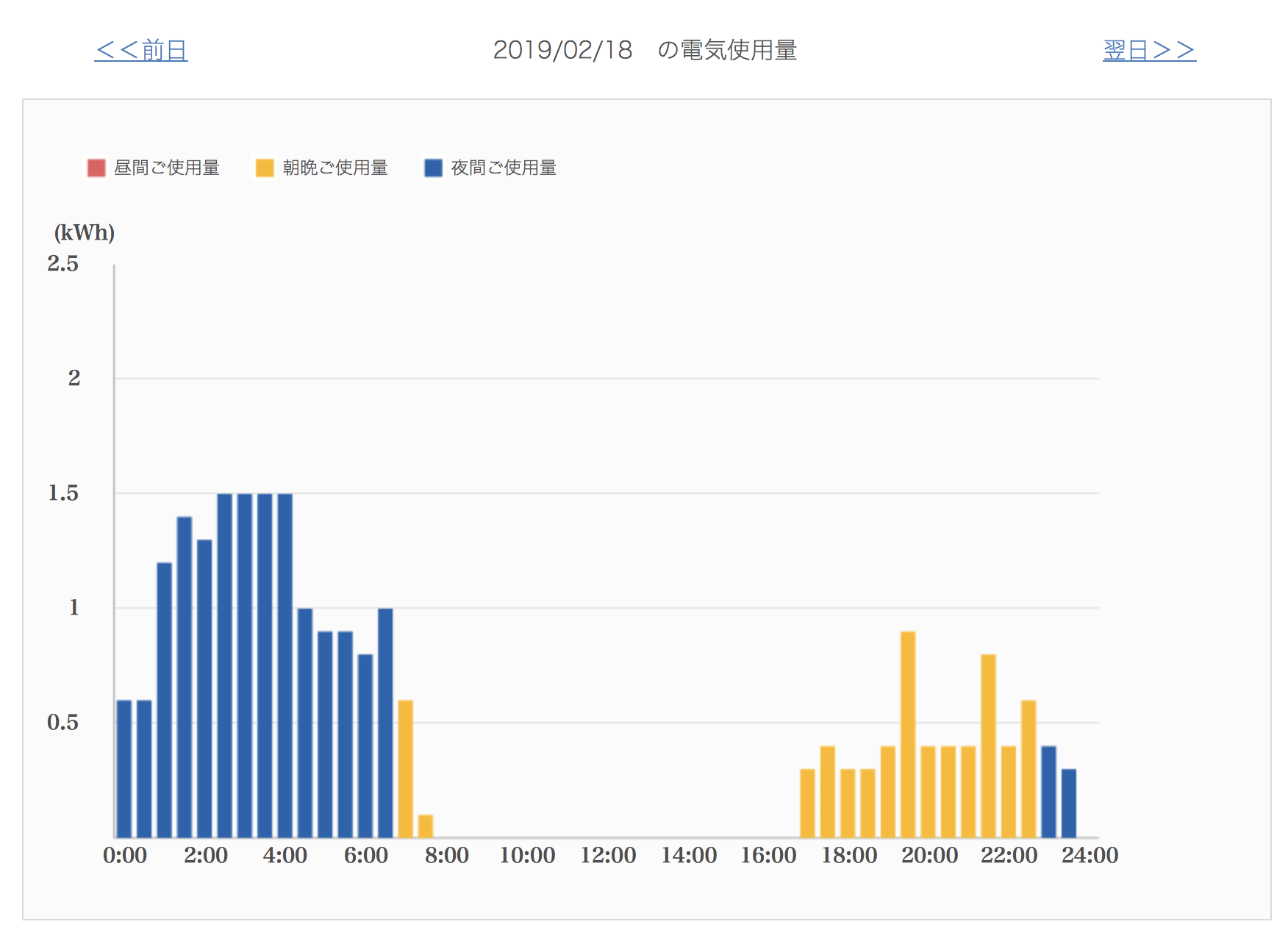Click the 0:00 label on the time axis
This screenshot has height=941, width=1288.
[125, 856]
